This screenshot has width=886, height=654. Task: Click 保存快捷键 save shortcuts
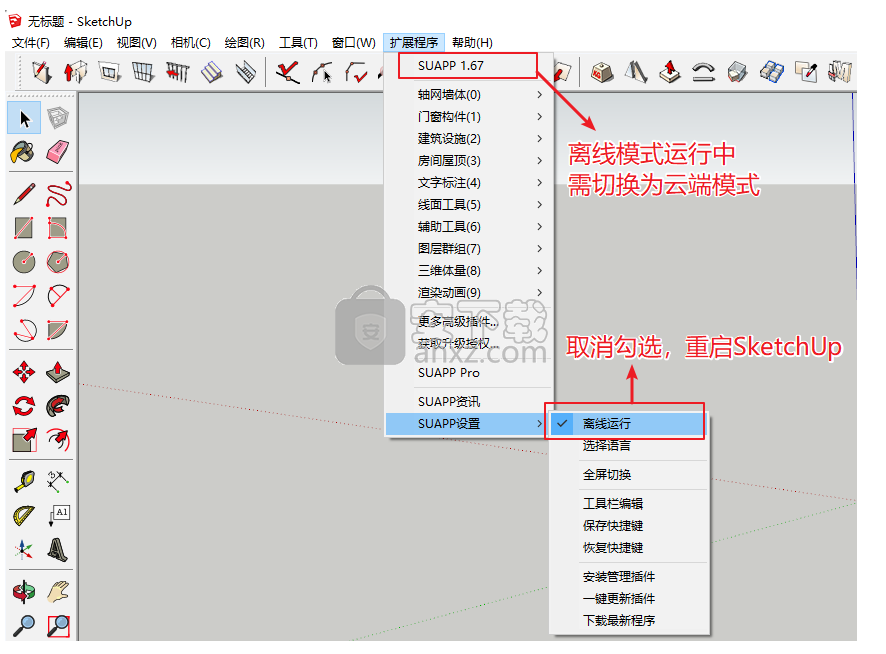(x=629, y=525)
